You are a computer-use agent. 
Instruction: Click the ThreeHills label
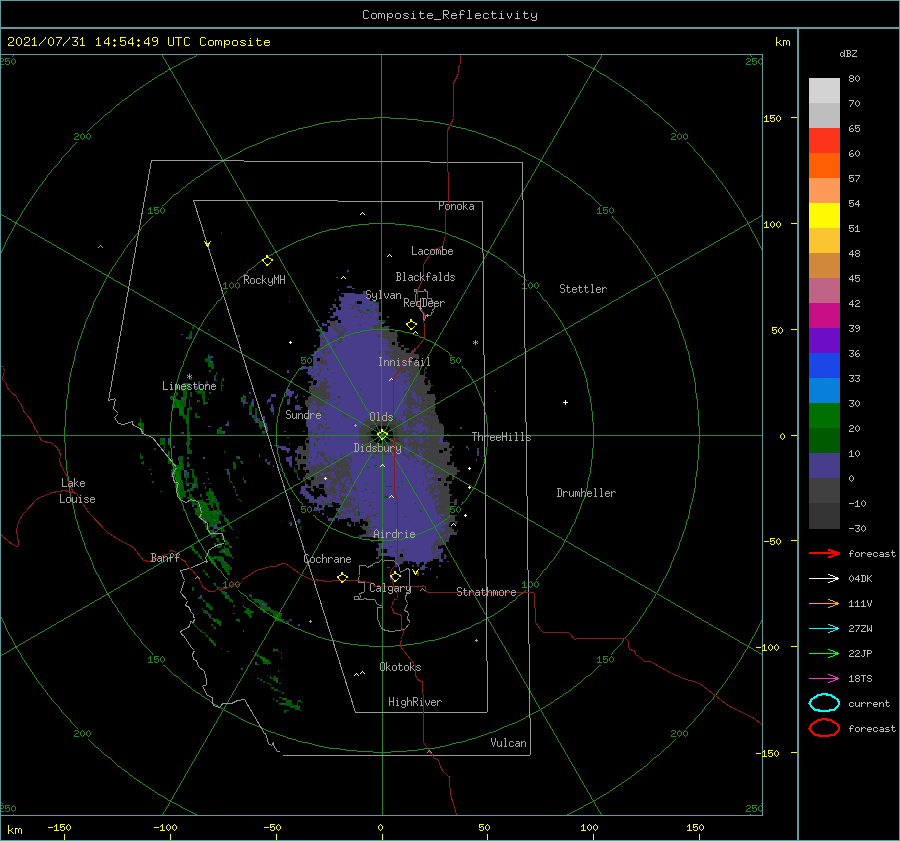pos(502,437)
